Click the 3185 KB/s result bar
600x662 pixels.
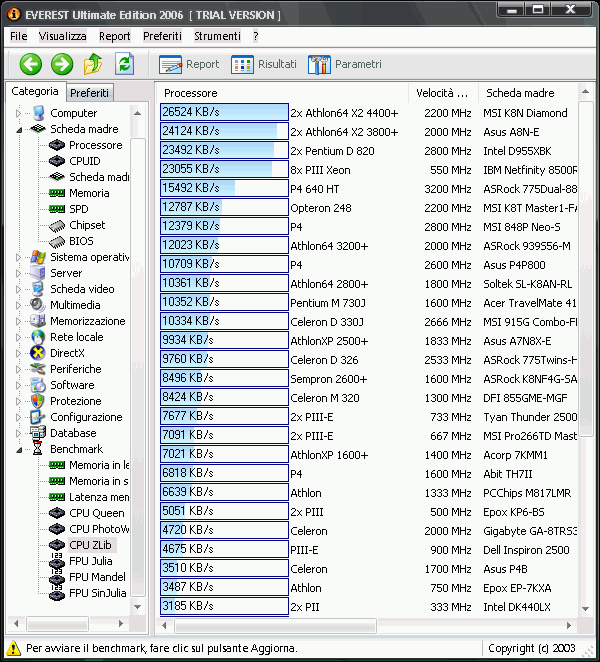224,606
